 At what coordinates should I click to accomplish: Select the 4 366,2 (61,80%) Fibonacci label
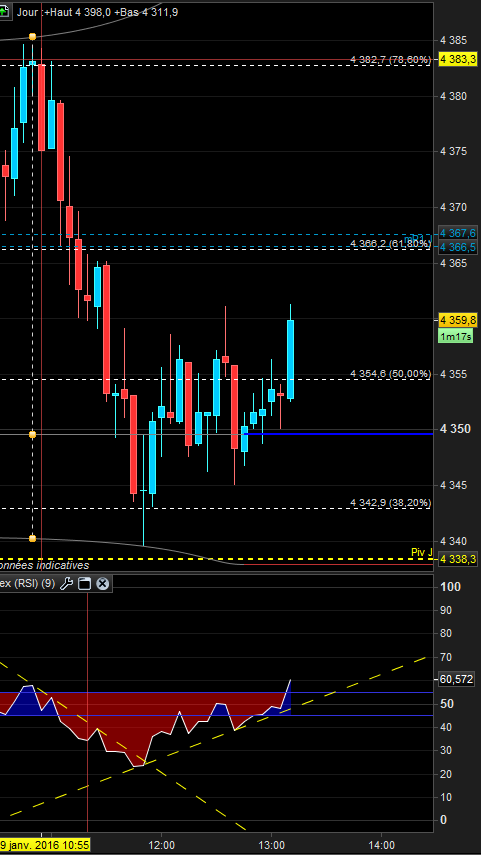pos(390,243)
